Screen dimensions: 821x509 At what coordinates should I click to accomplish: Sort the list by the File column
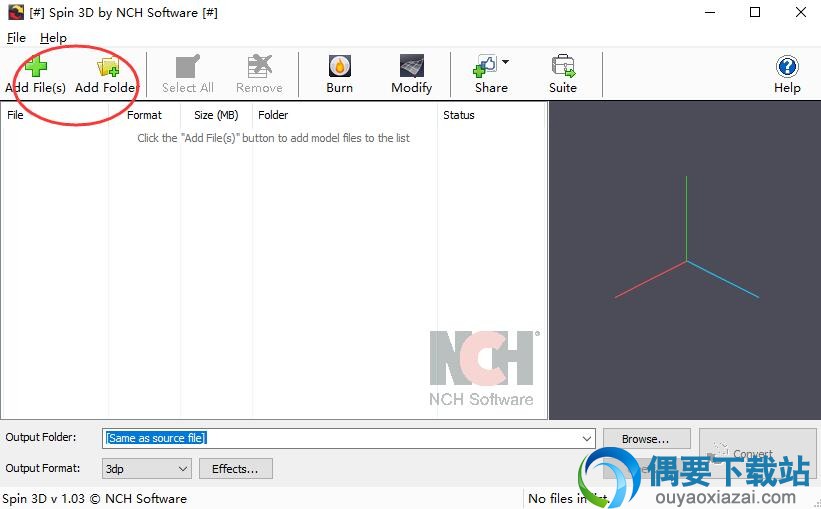[x=55, y=115]
